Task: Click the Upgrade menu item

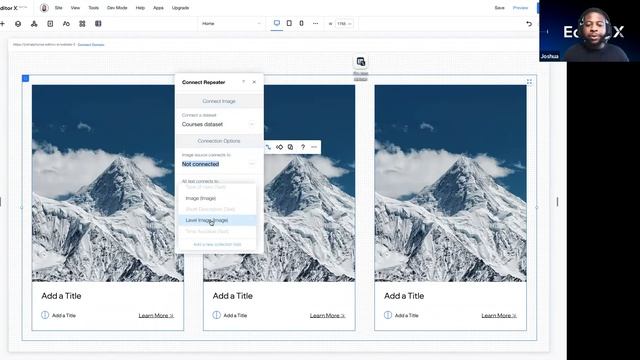Action: (180, 8)
